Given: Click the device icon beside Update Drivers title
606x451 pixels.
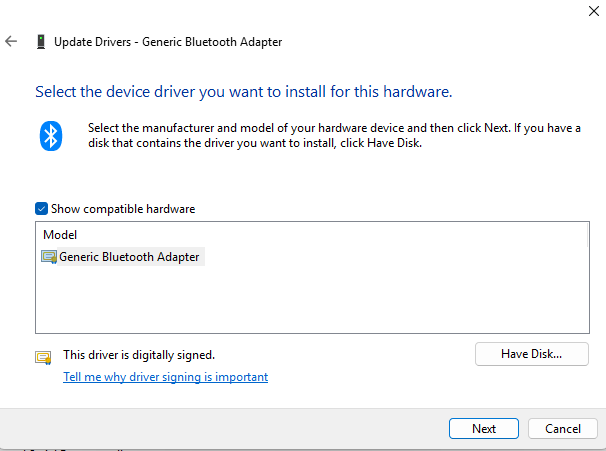Looking at the screenshot, I should [41, 42].
